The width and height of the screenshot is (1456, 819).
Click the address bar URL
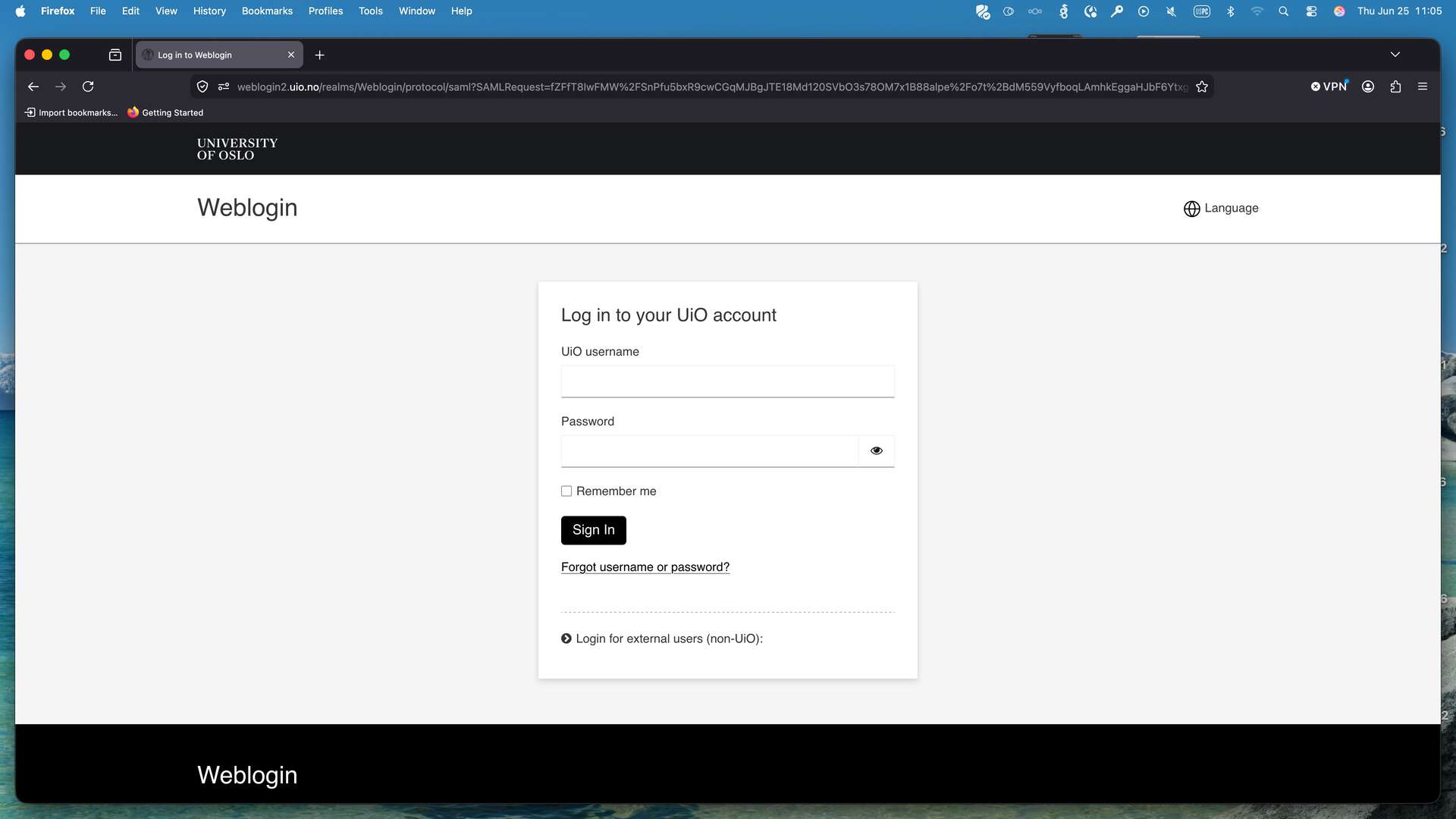pos(712,87)
